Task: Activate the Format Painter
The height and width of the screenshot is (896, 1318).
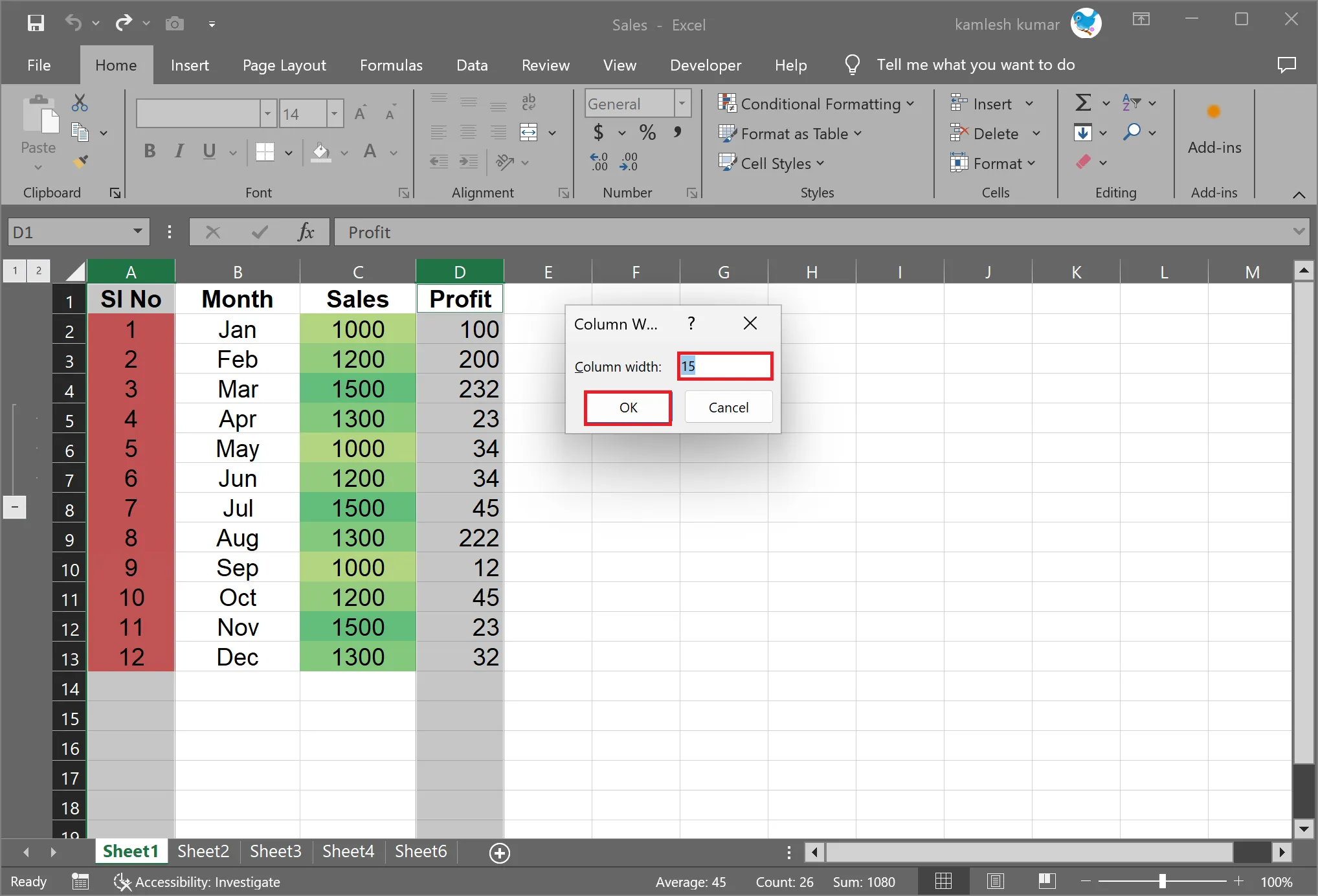Action: 82,161
